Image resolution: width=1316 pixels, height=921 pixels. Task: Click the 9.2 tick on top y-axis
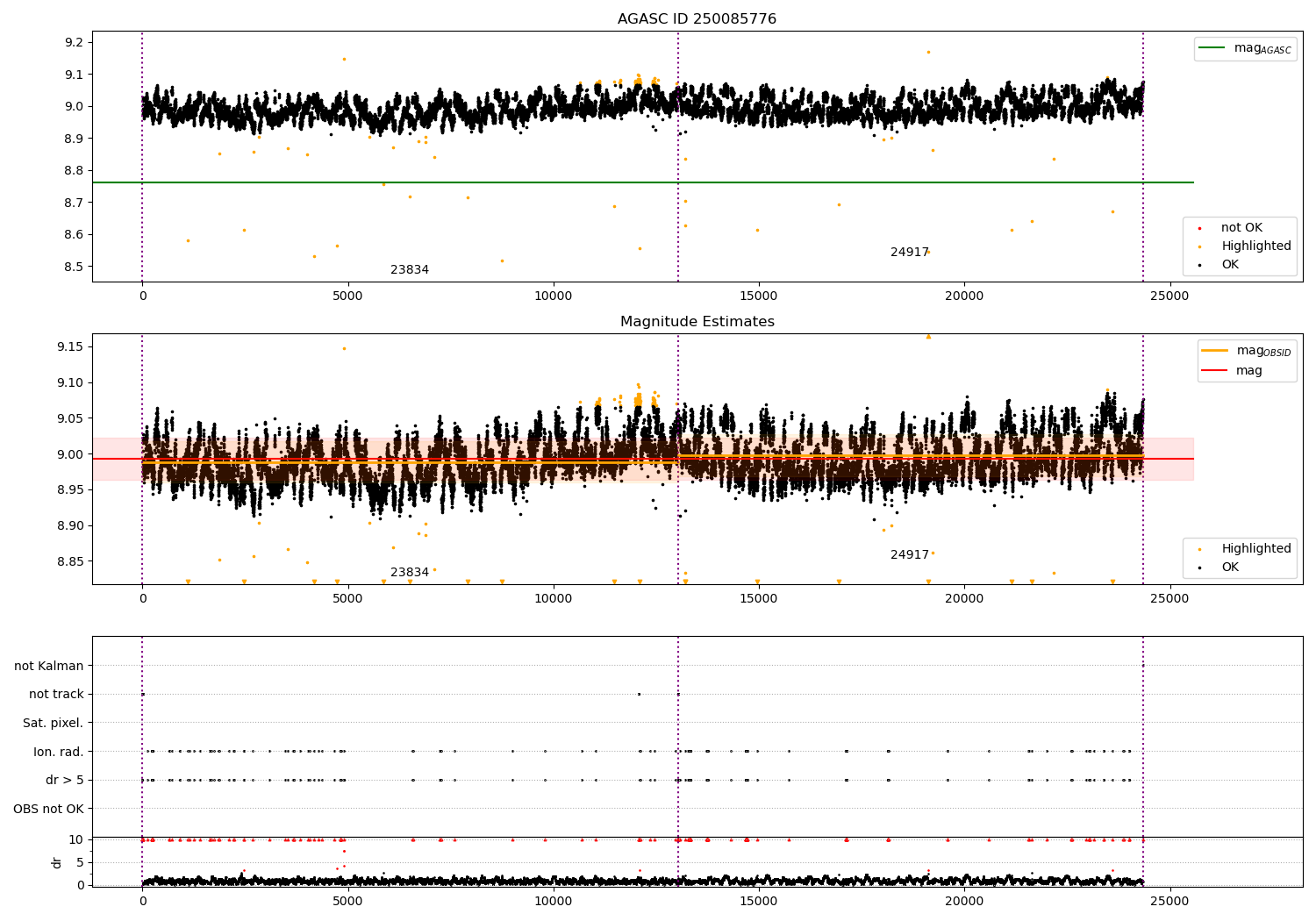pyautogui.click(x=74, y=42)
